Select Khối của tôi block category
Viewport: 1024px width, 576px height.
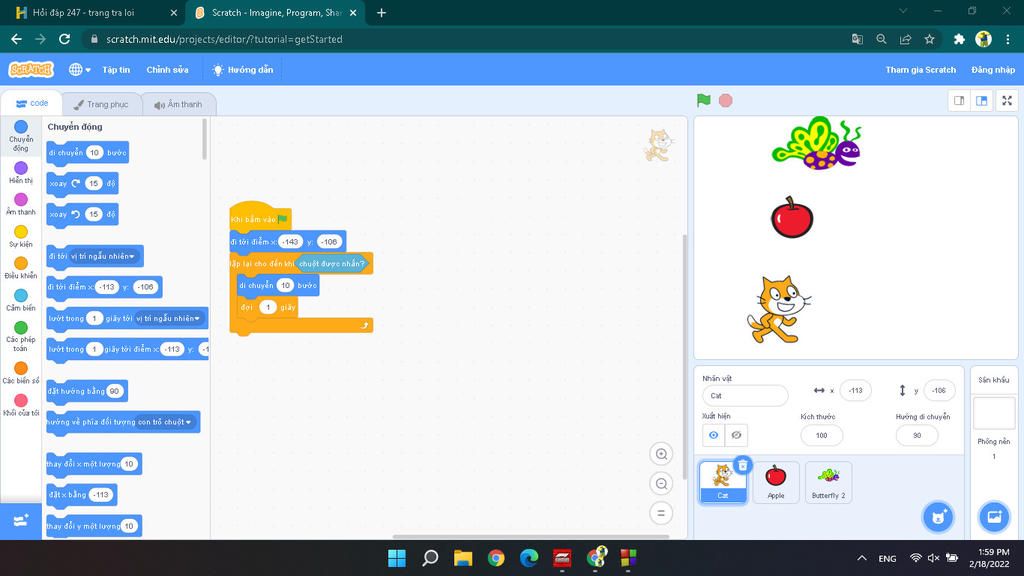21,405
